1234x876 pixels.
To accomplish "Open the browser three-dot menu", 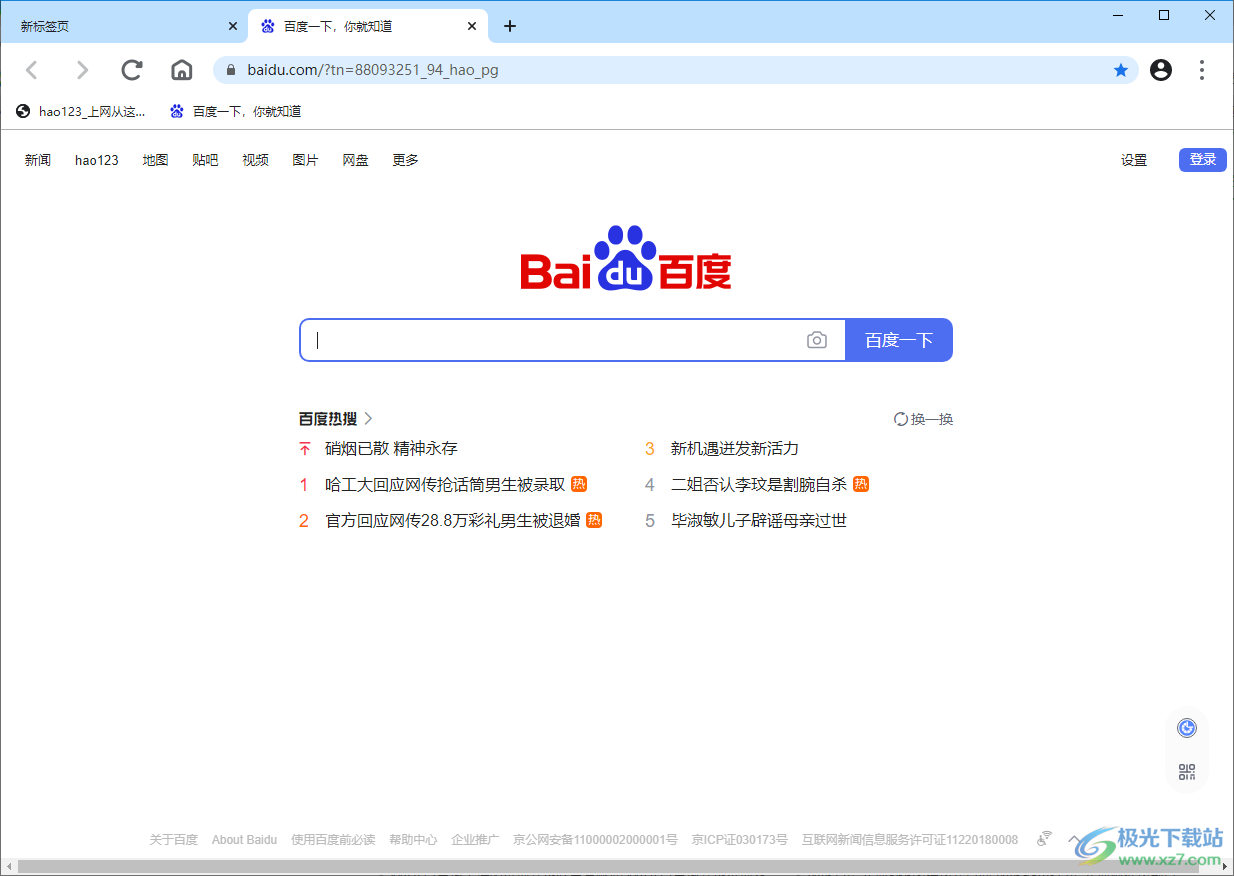I will point(1201,70).
